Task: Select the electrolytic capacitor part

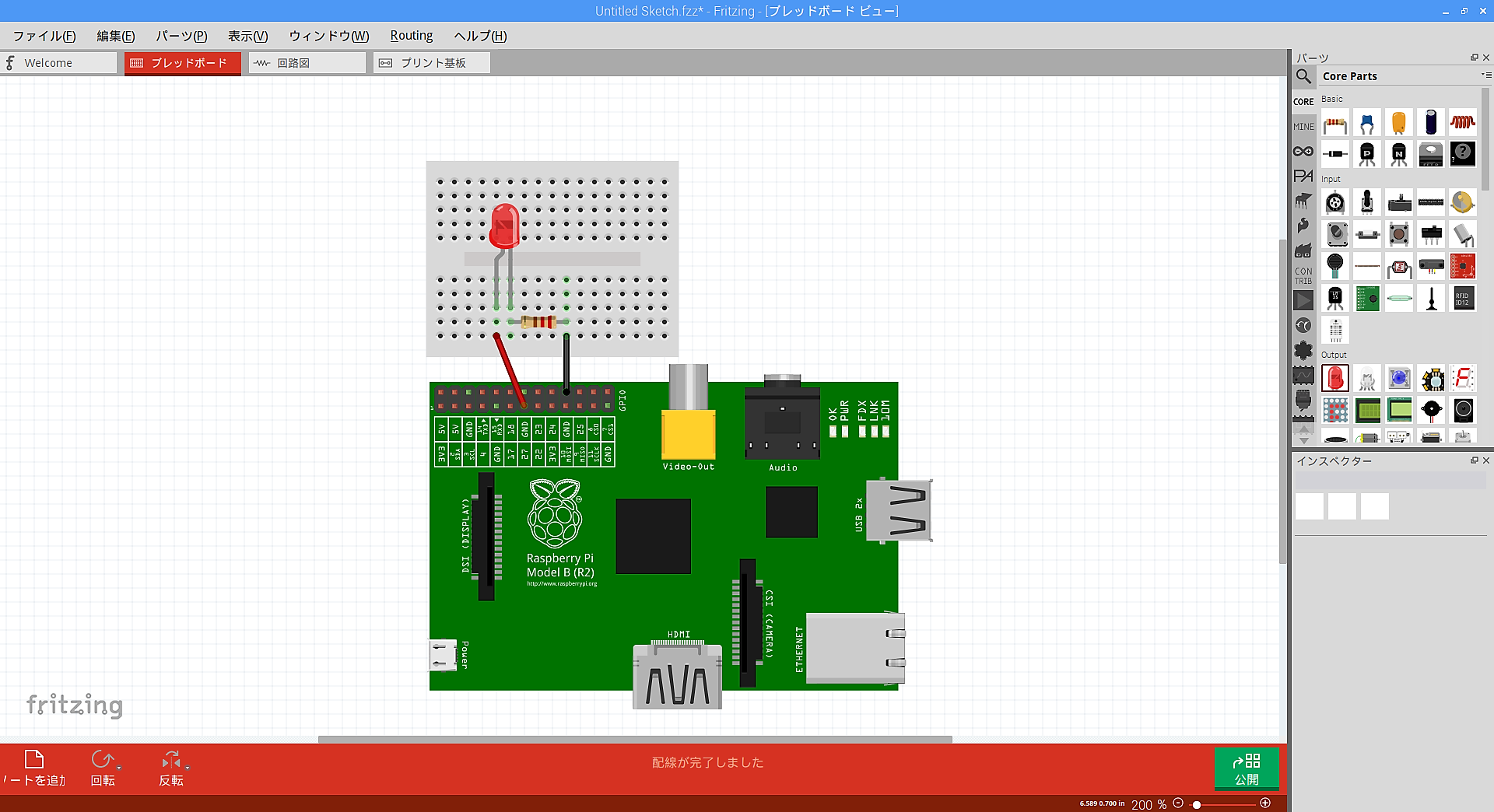Action: point(1431,123)
